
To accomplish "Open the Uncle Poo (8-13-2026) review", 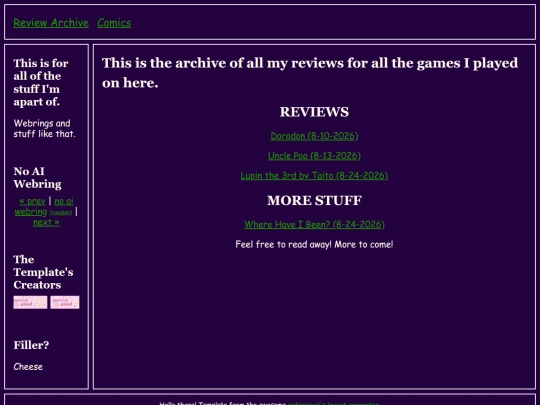I will pos(314,156).
